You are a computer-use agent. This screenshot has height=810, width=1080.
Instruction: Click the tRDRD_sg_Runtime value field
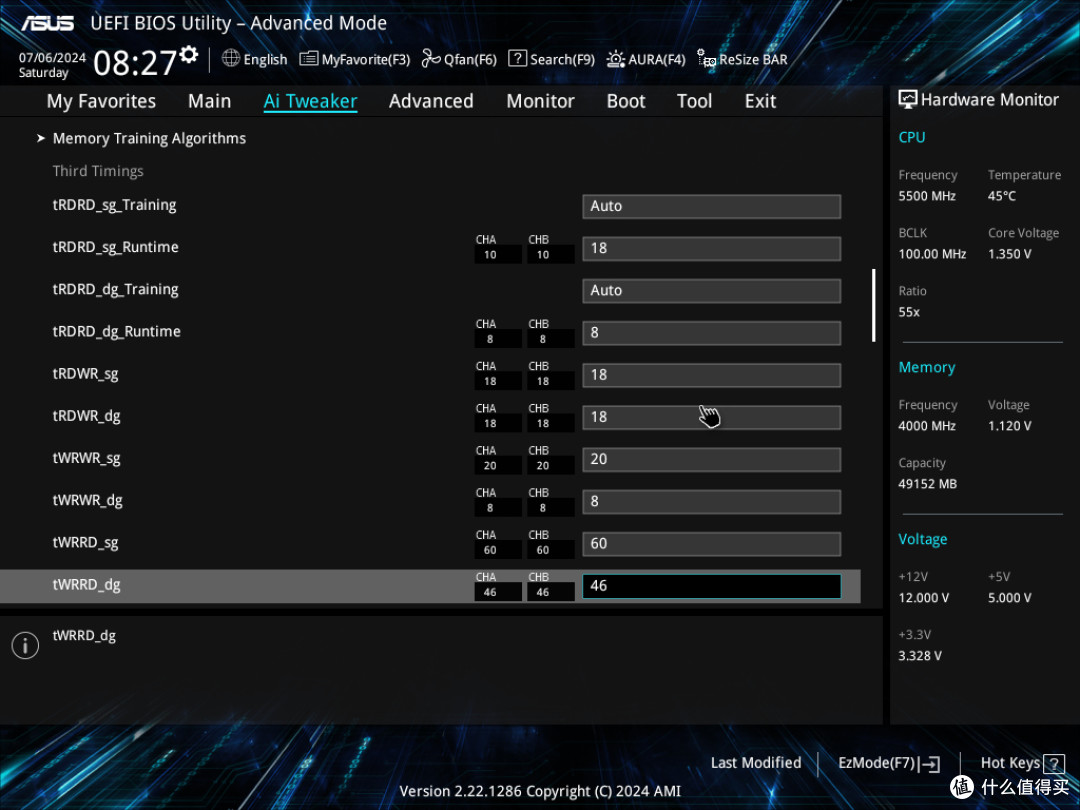point(712,249)
